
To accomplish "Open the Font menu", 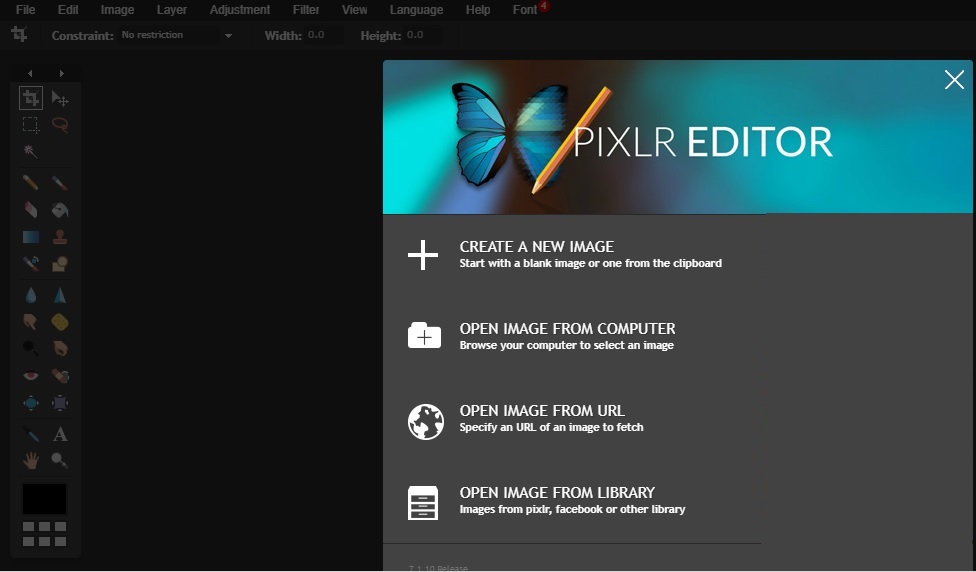I will click(525, 9).
